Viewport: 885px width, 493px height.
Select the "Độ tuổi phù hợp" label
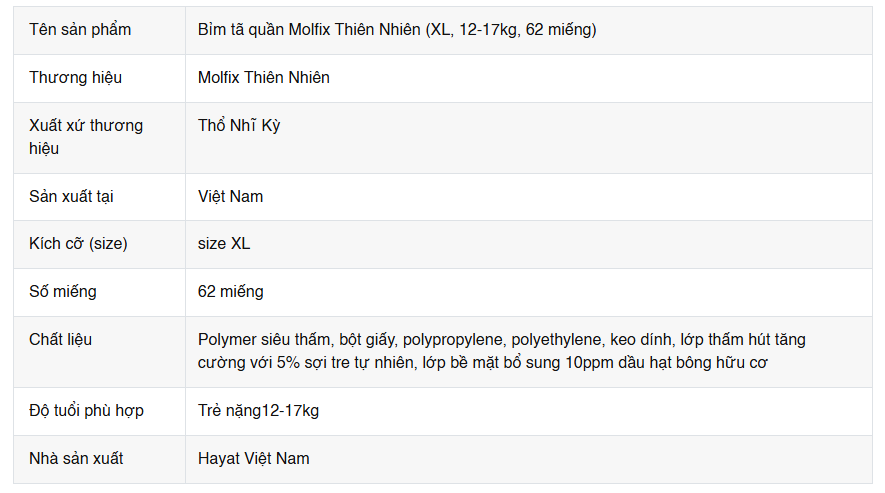pos(86,411)
